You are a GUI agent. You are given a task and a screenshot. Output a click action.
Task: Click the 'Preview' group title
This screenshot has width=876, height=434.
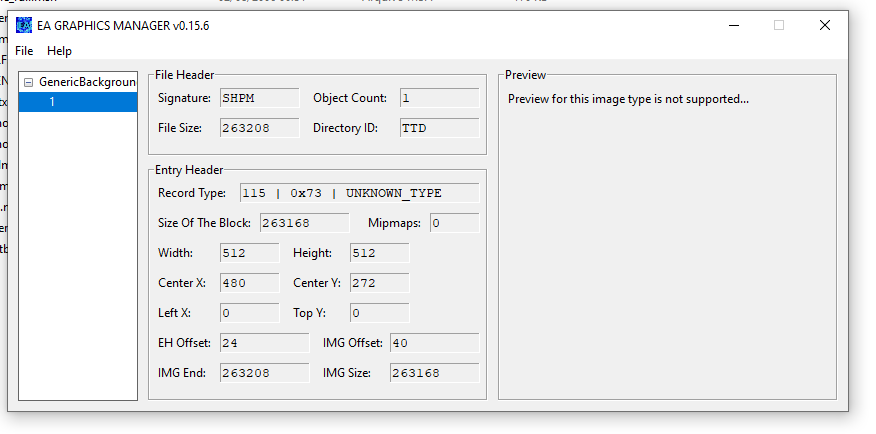(525, 75)
